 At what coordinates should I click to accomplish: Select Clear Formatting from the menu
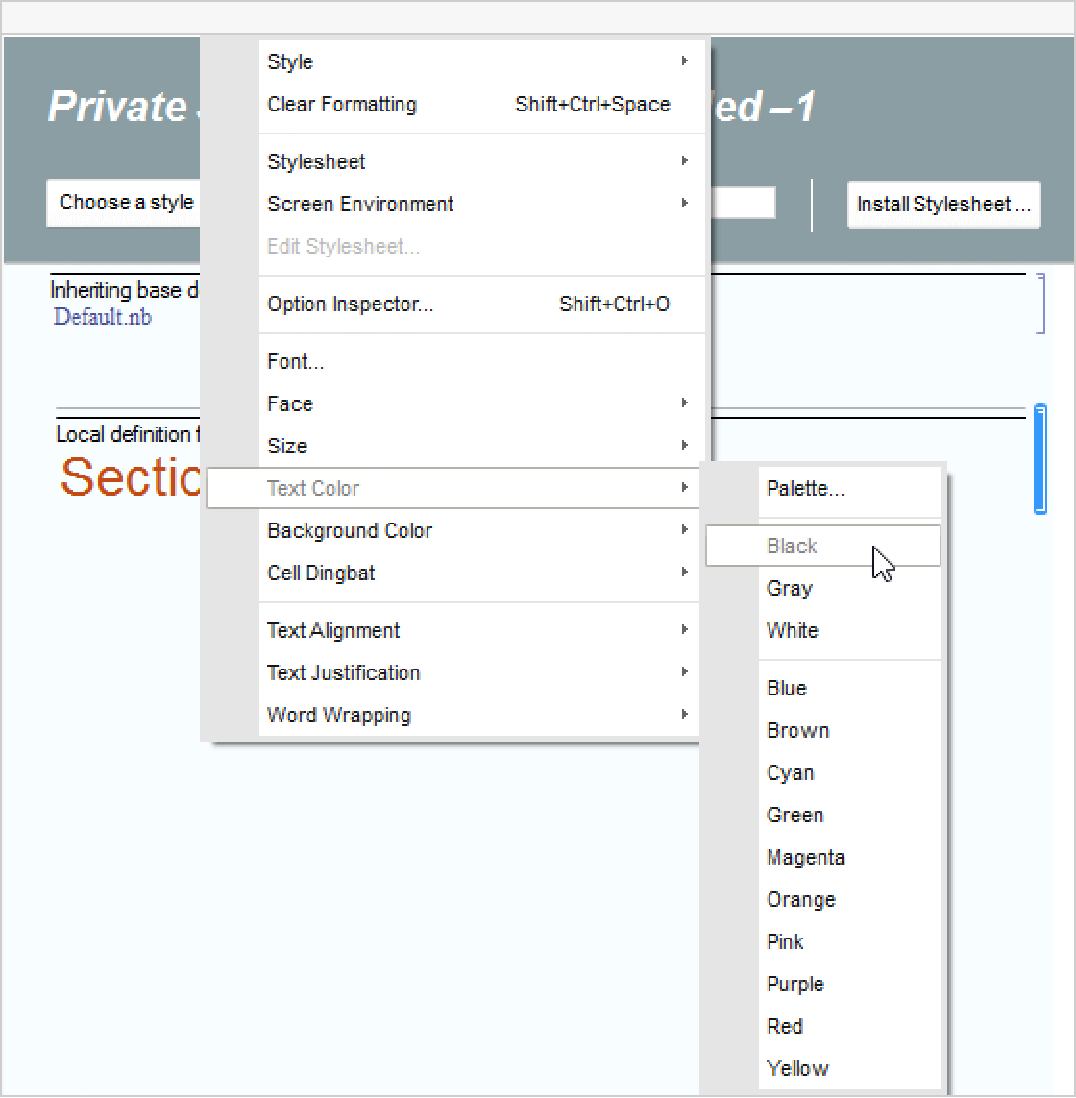tap(342, 104)
